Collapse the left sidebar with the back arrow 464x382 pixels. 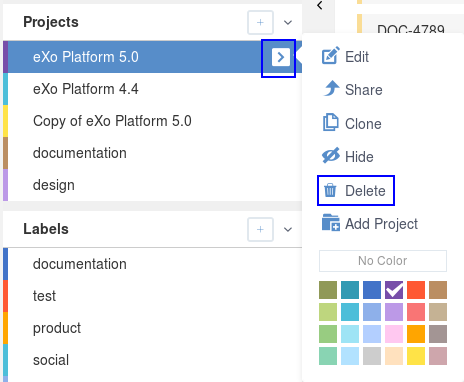coord(320,5)
